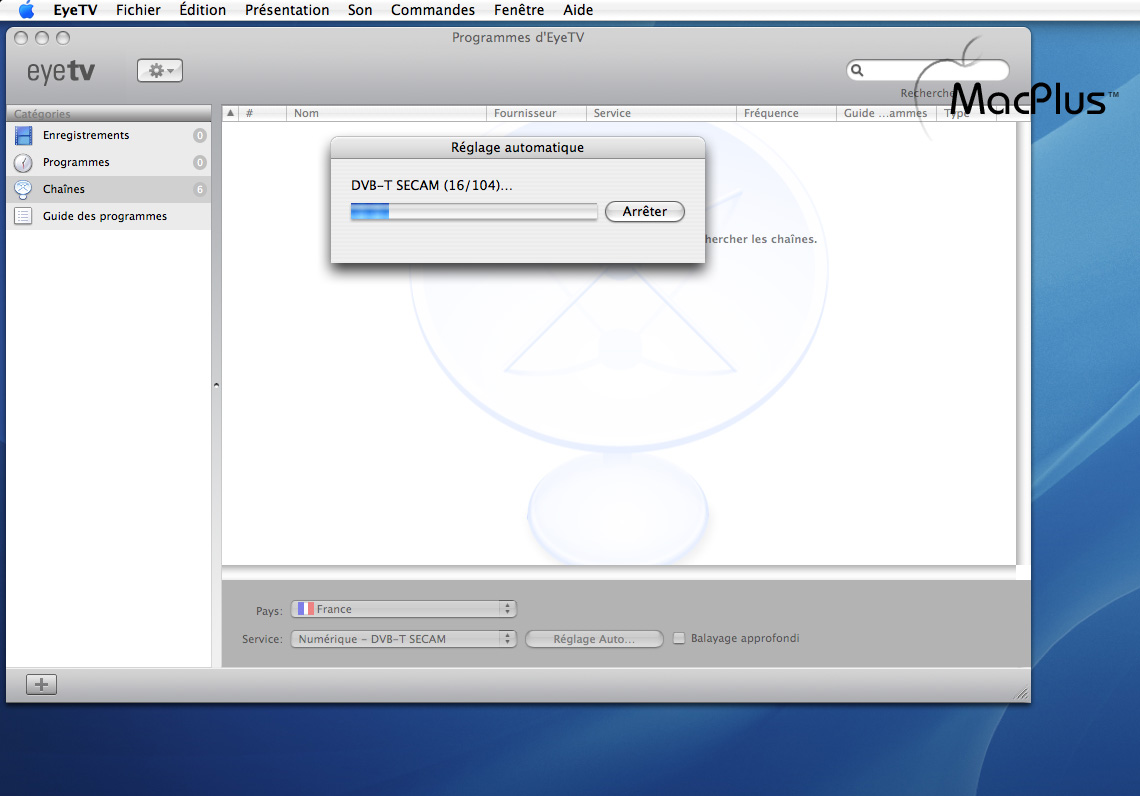Open Guide des programmes category
The image size is (1140, 796).
coord(109,216)
